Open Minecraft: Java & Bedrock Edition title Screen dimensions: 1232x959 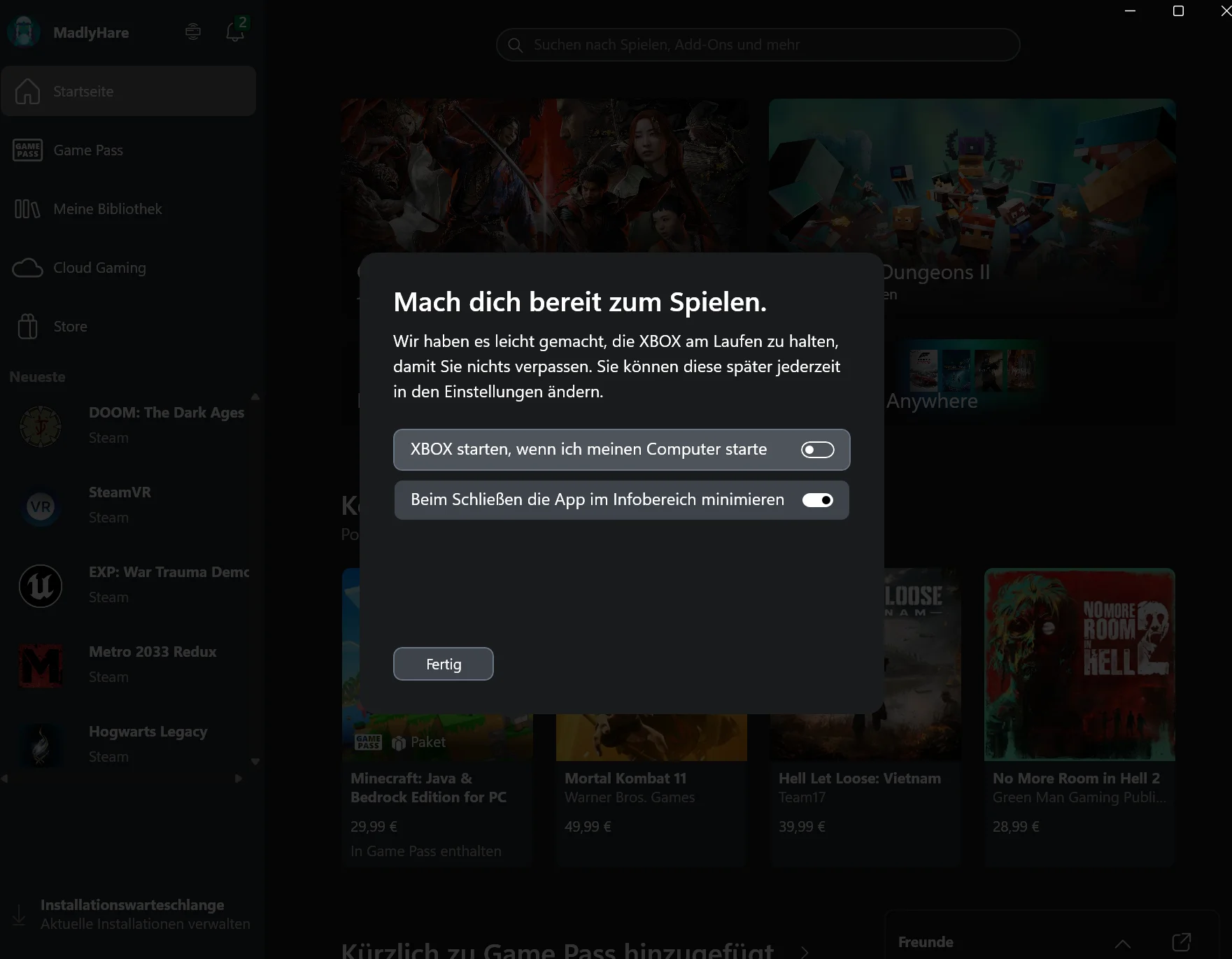tap(428, 788)
